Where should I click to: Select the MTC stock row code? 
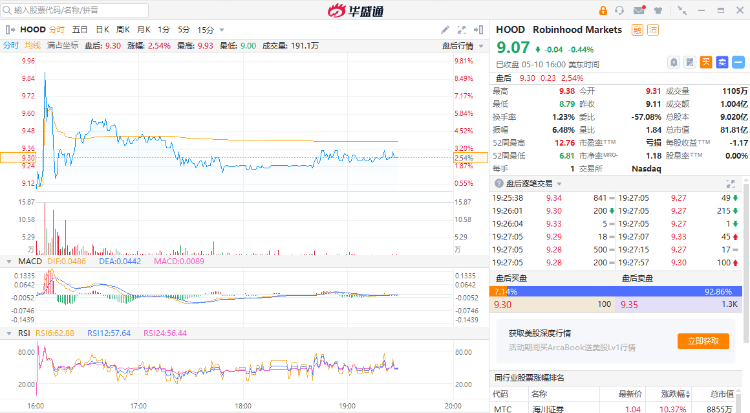[x=503, y=409]
